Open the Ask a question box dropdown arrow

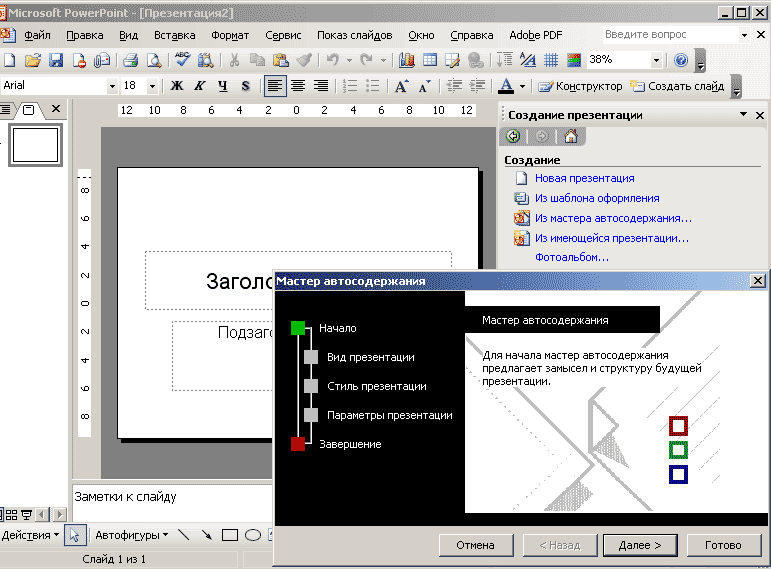(x=744, y=35)
